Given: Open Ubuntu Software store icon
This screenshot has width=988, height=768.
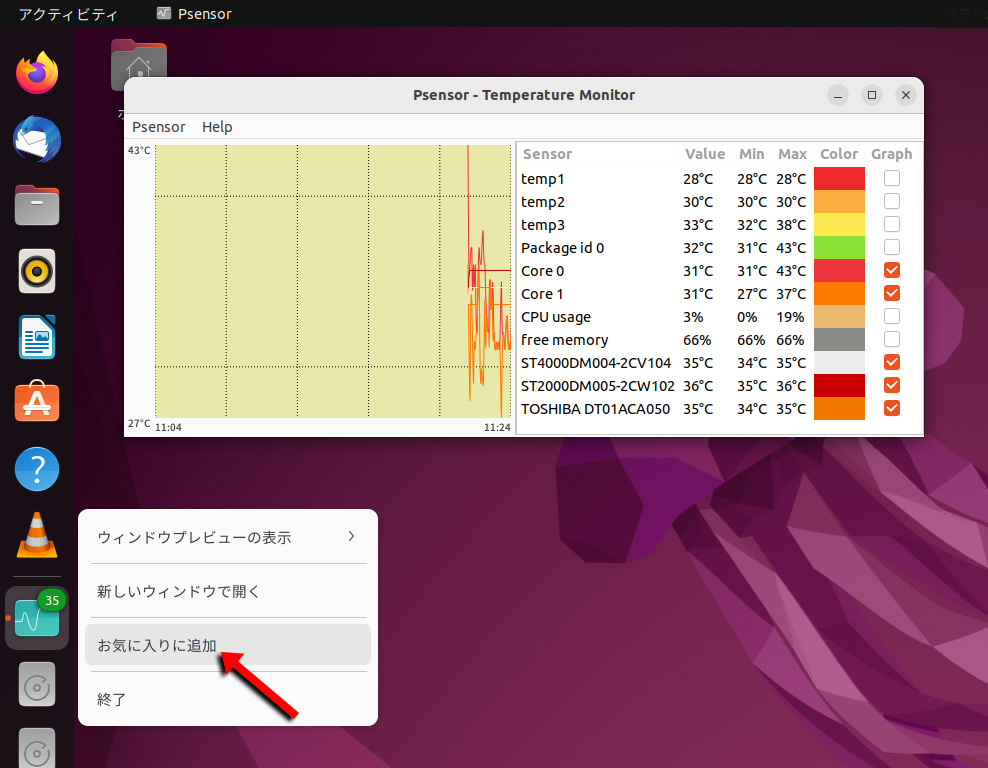Looking at the screenshot, I should [x=37, y=402].
